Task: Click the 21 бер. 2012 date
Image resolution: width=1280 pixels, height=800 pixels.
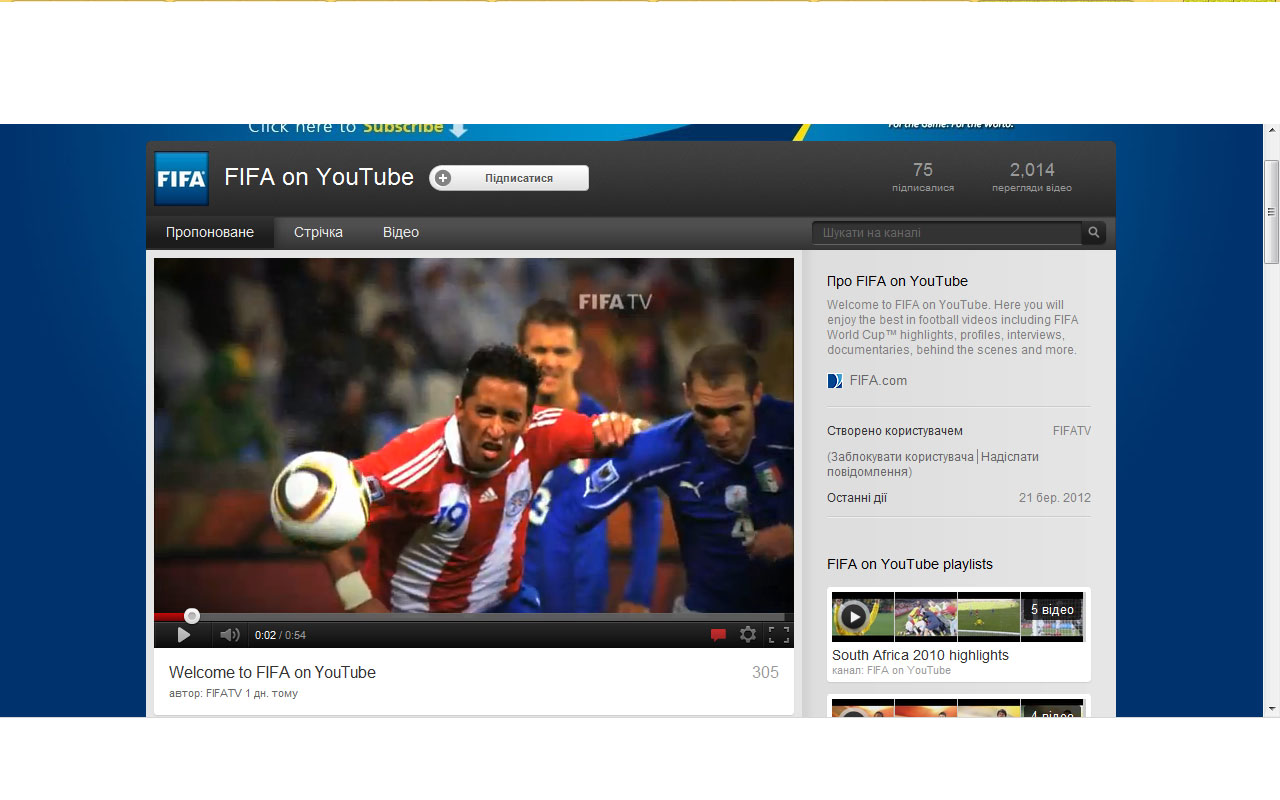Action: [1055, 498]
